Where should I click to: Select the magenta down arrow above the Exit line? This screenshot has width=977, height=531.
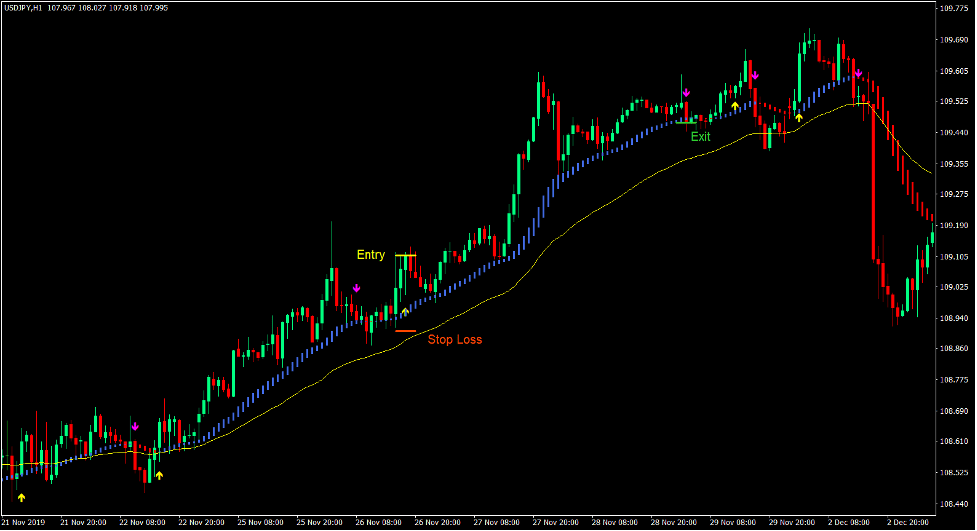coord(685,93)
